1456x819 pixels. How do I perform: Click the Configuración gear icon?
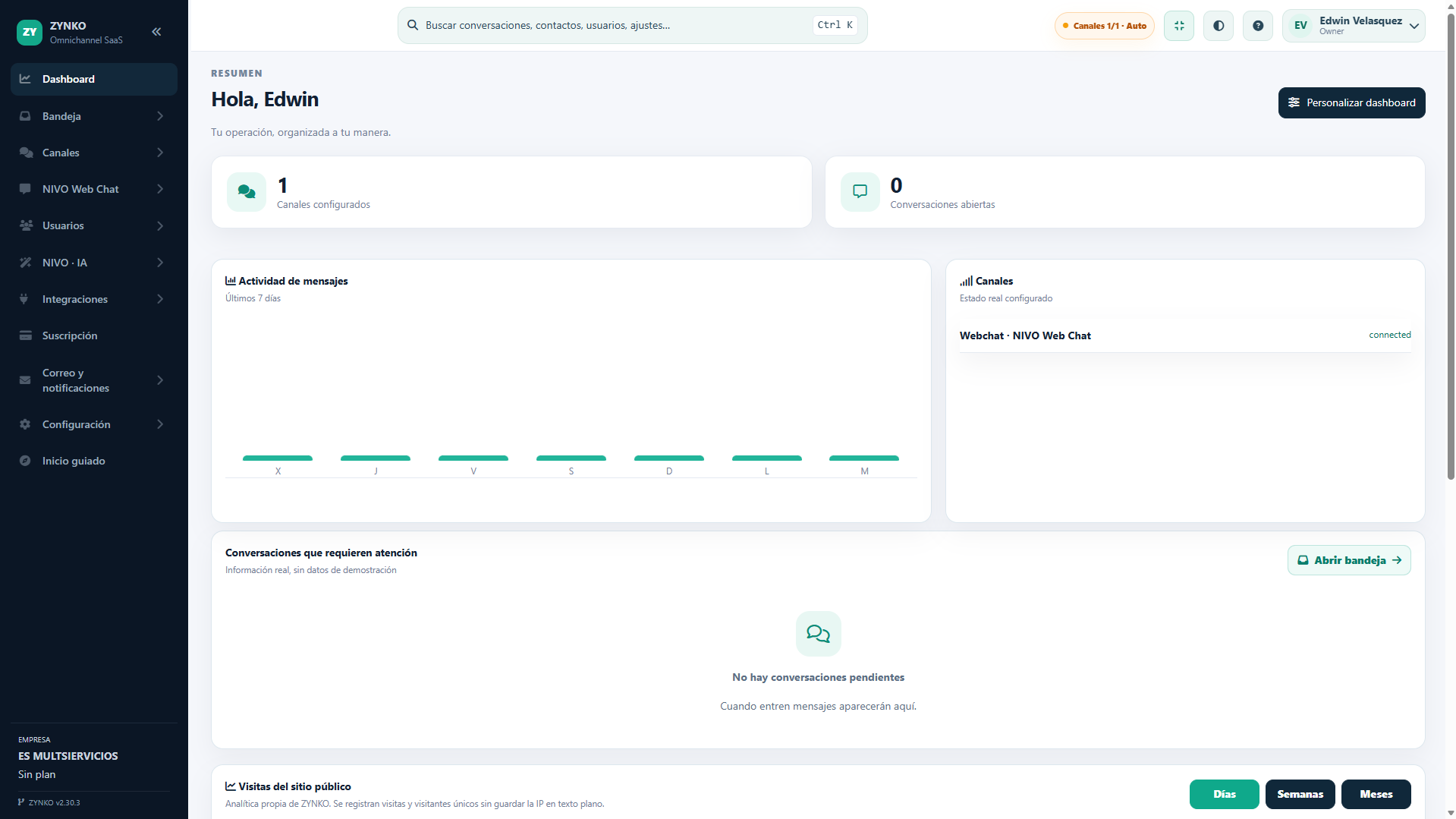(x=25, y=424)
